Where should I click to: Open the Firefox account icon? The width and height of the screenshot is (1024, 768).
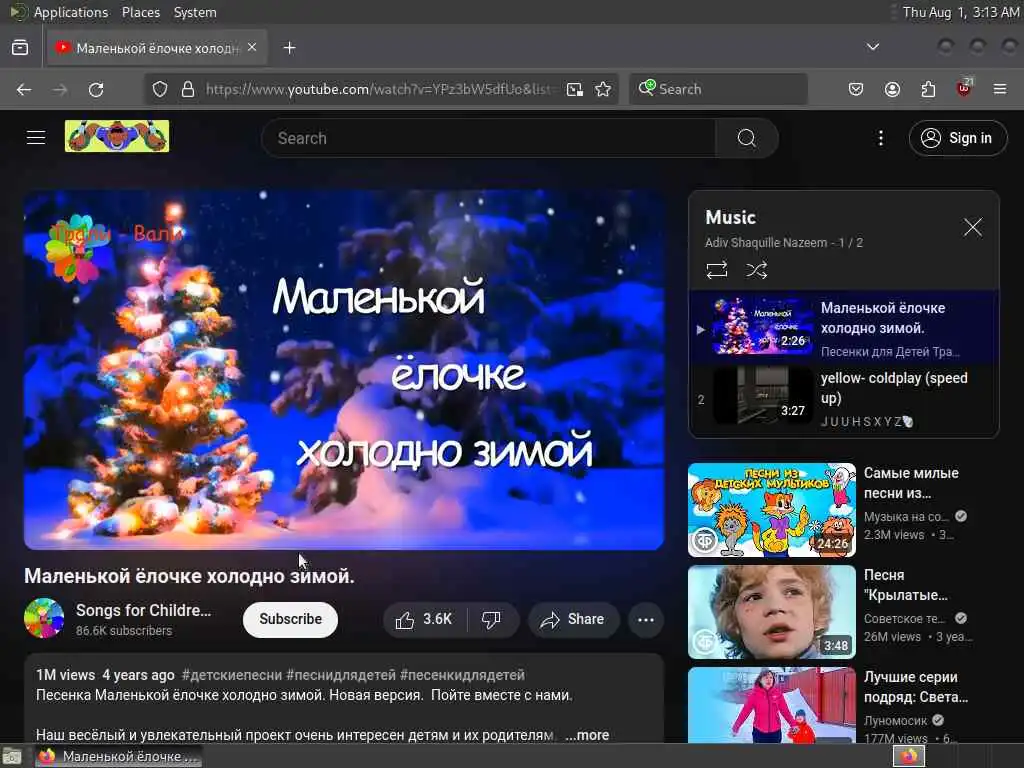[x=892, y=89]
